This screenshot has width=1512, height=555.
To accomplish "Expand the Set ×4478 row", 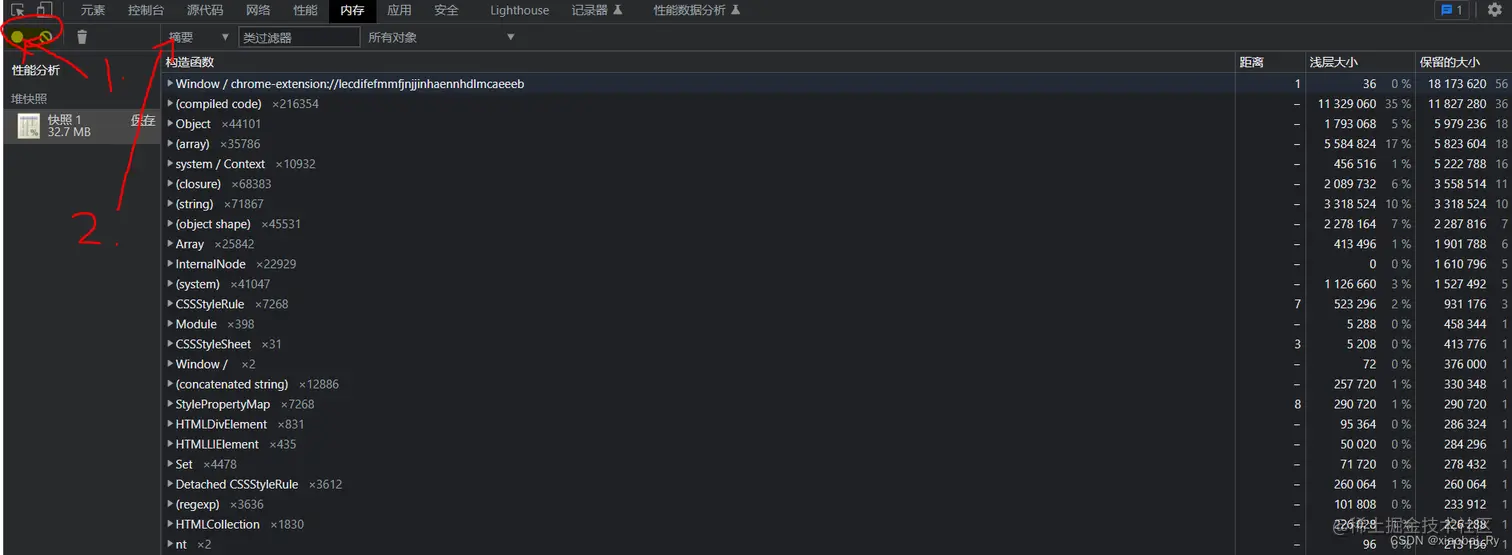I will coord(170,464).
